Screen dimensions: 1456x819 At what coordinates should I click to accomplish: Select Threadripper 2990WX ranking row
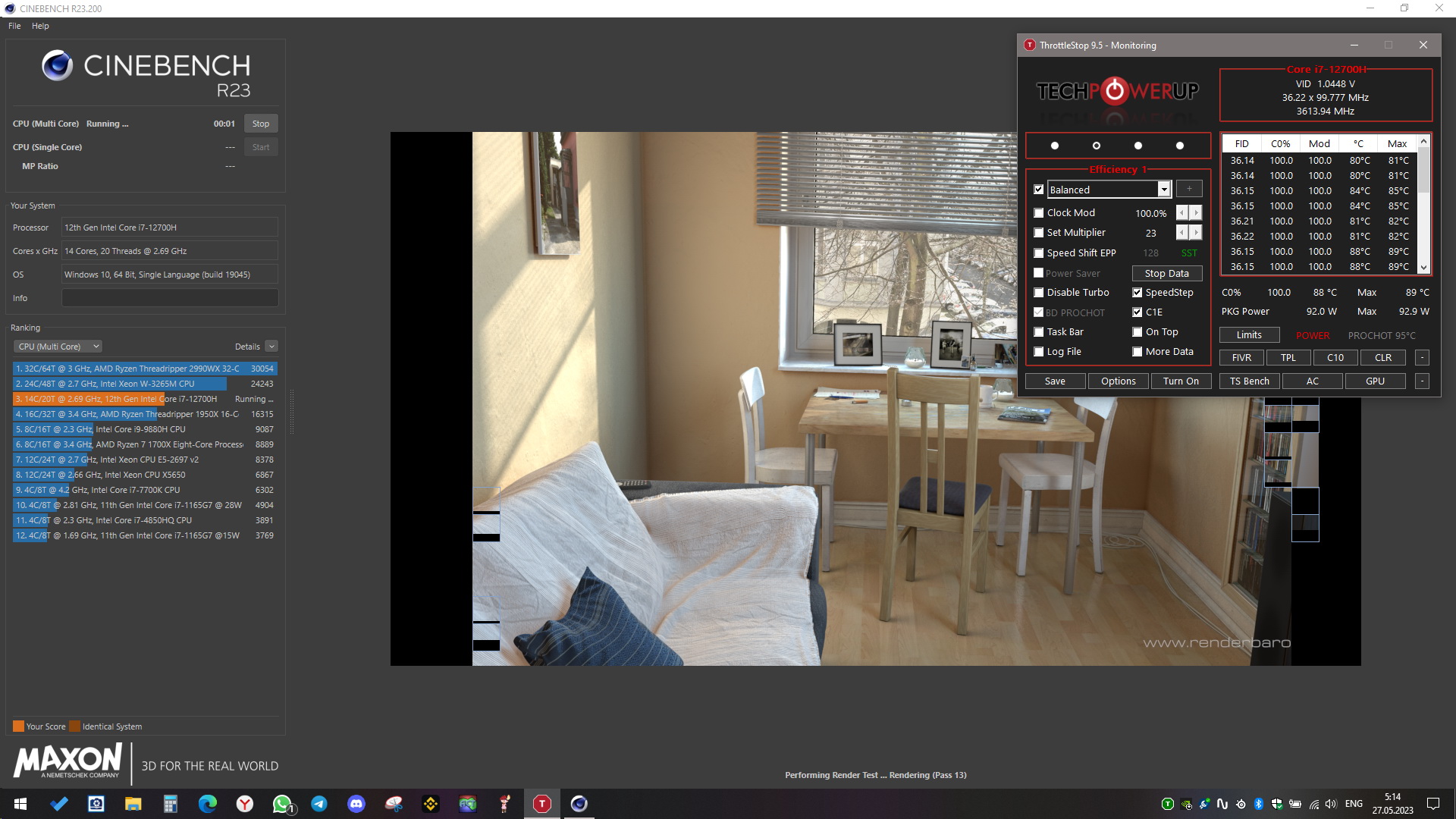pos(145,369)
